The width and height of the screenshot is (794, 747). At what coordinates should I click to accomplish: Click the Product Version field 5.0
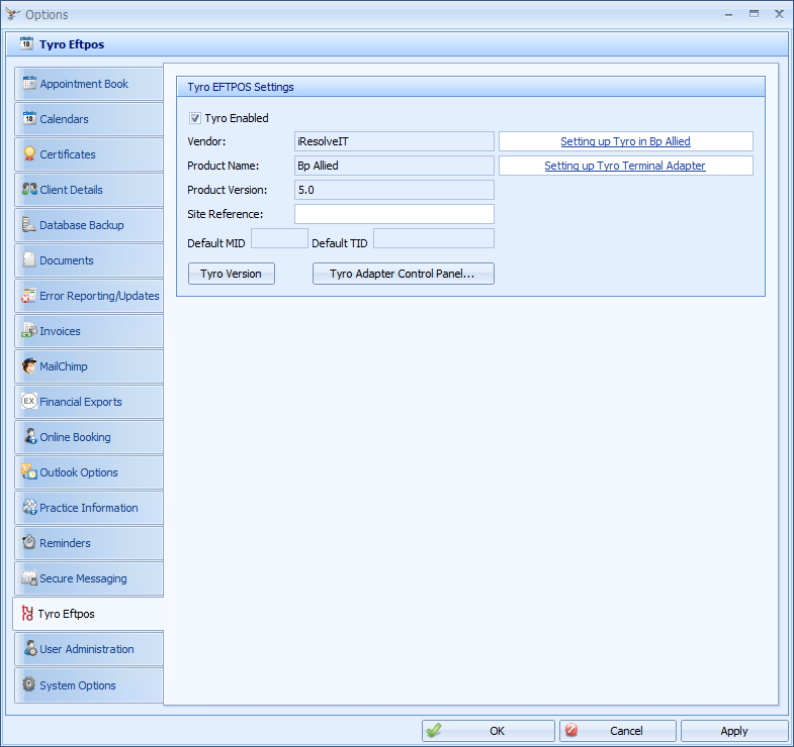click(x=394, y=190)
